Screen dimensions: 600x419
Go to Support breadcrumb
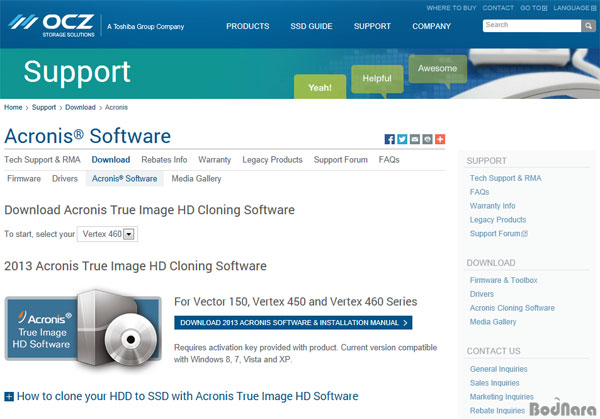(44, 108)
